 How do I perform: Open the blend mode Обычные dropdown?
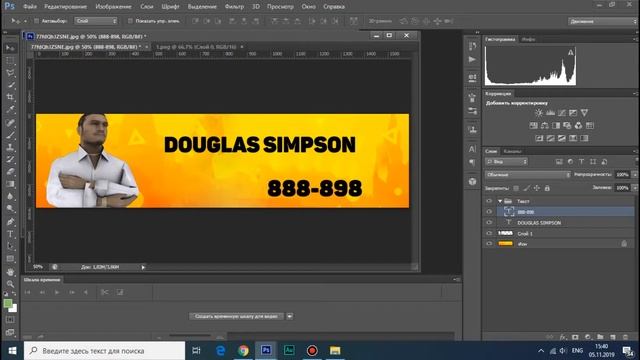click(527, 175)
